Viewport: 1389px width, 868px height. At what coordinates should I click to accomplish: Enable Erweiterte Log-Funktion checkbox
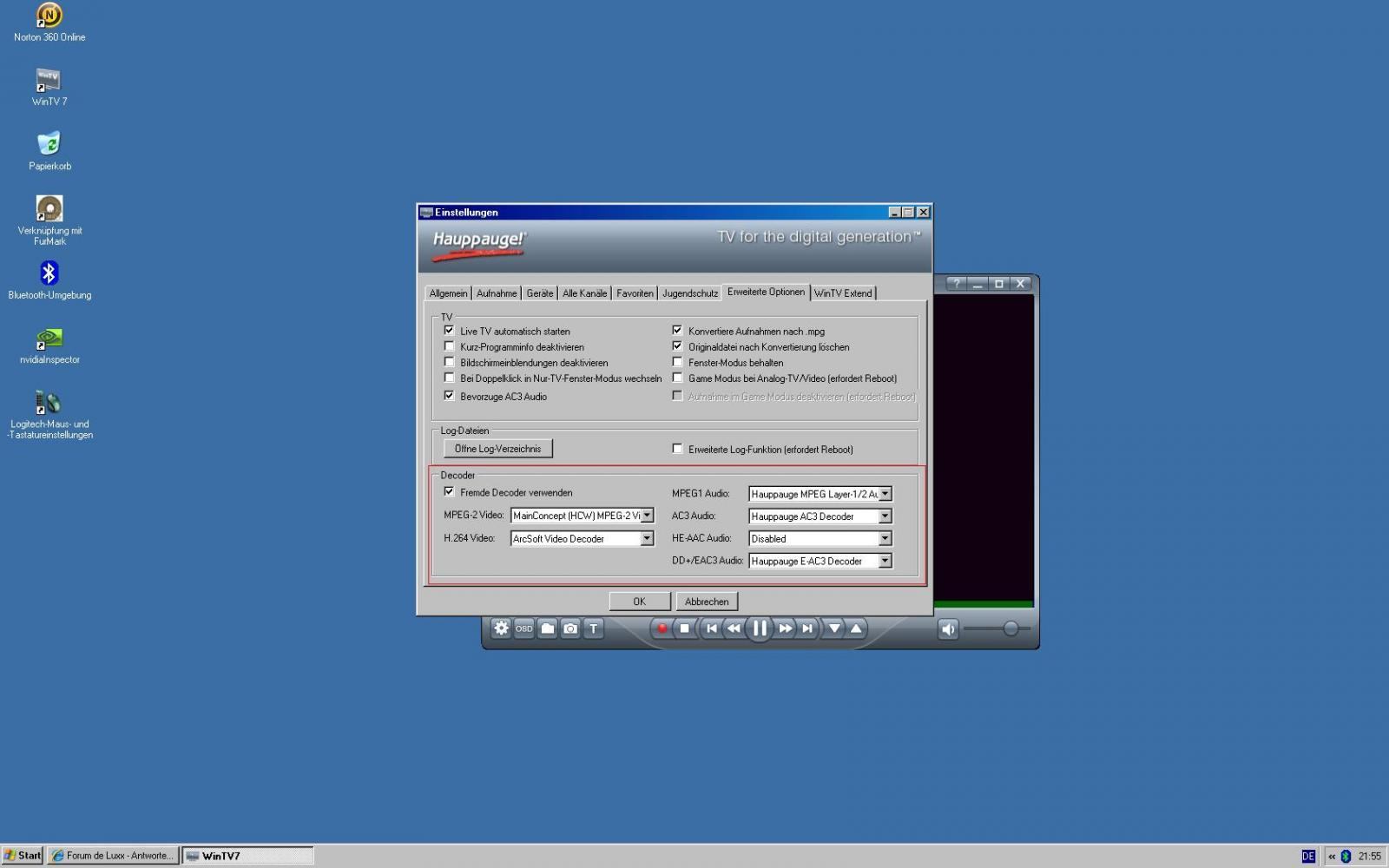click(677, 449)
